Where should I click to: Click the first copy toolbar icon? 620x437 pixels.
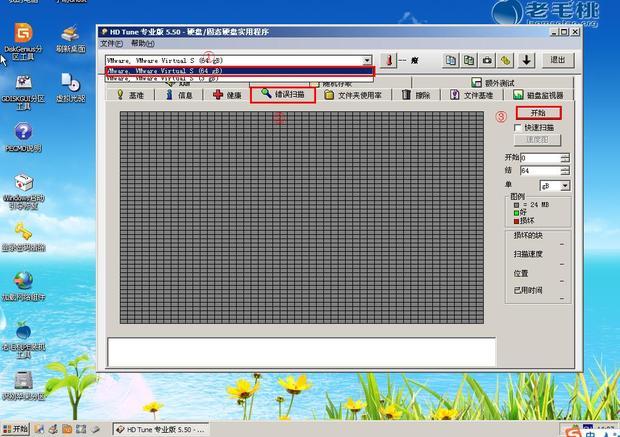tap(450, 60)
